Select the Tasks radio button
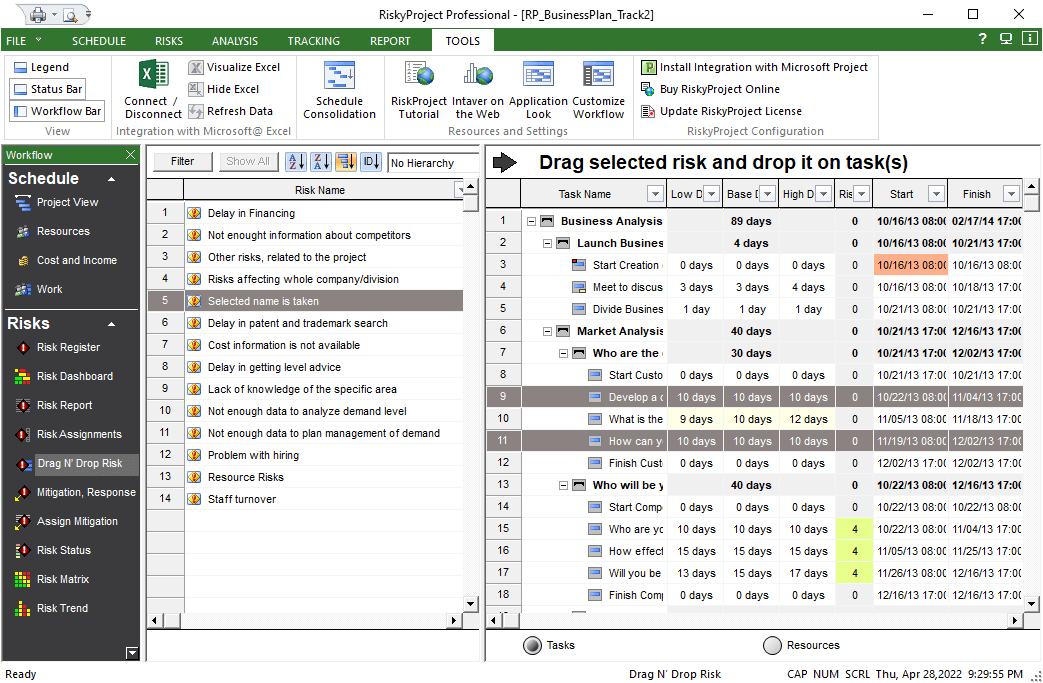 point(532,646)
